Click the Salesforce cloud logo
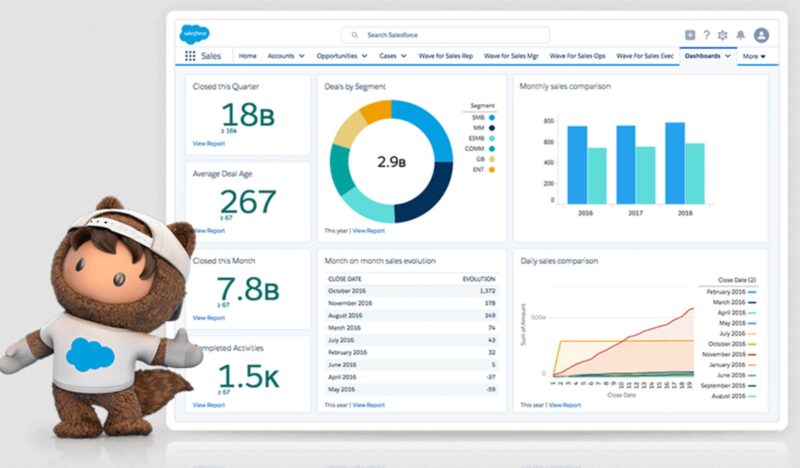800x468 pixels. [x=194, y=34]
